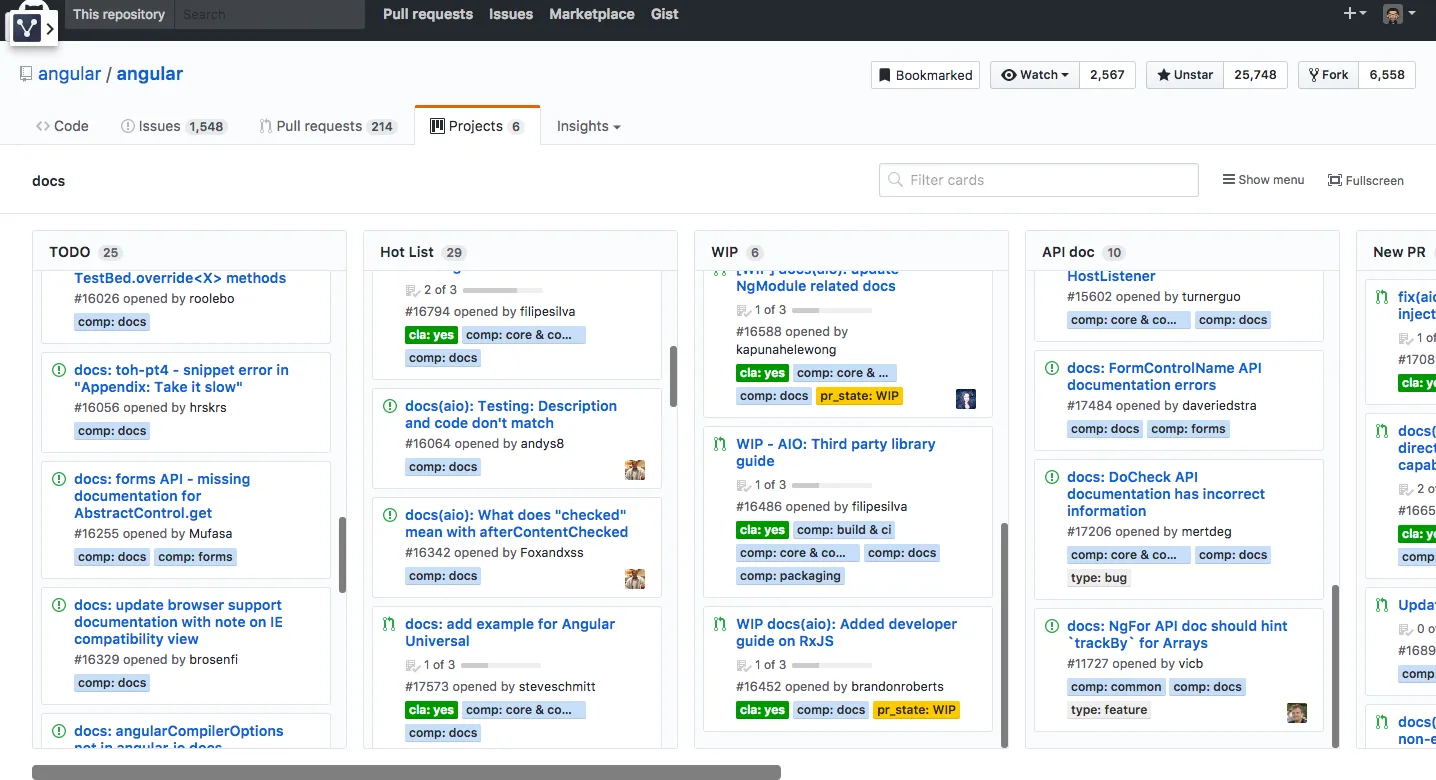This screenshot has width=1436, height=780.
Task: Click the pull request icon on Angular Universal card
Action: click(389, 625)
